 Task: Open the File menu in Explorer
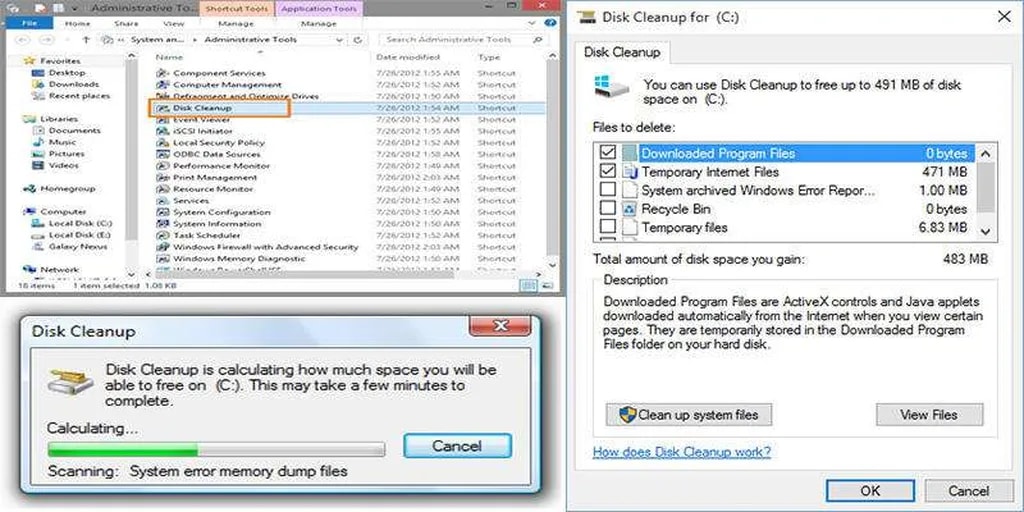[30, 23]
